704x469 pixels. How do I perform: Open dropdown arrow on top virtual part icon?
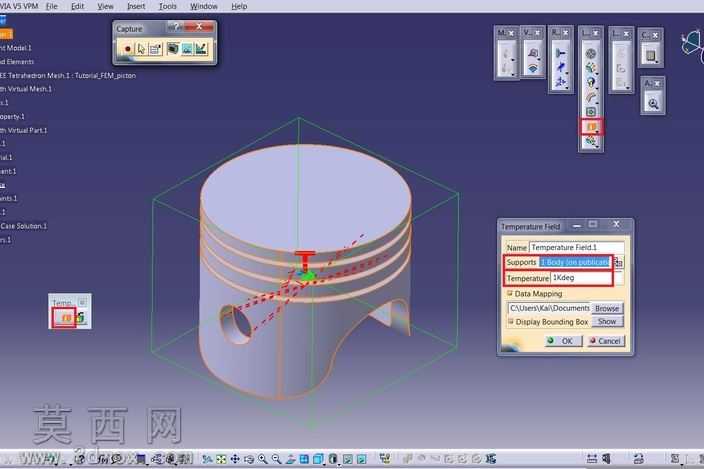click(x=539, y=59)
